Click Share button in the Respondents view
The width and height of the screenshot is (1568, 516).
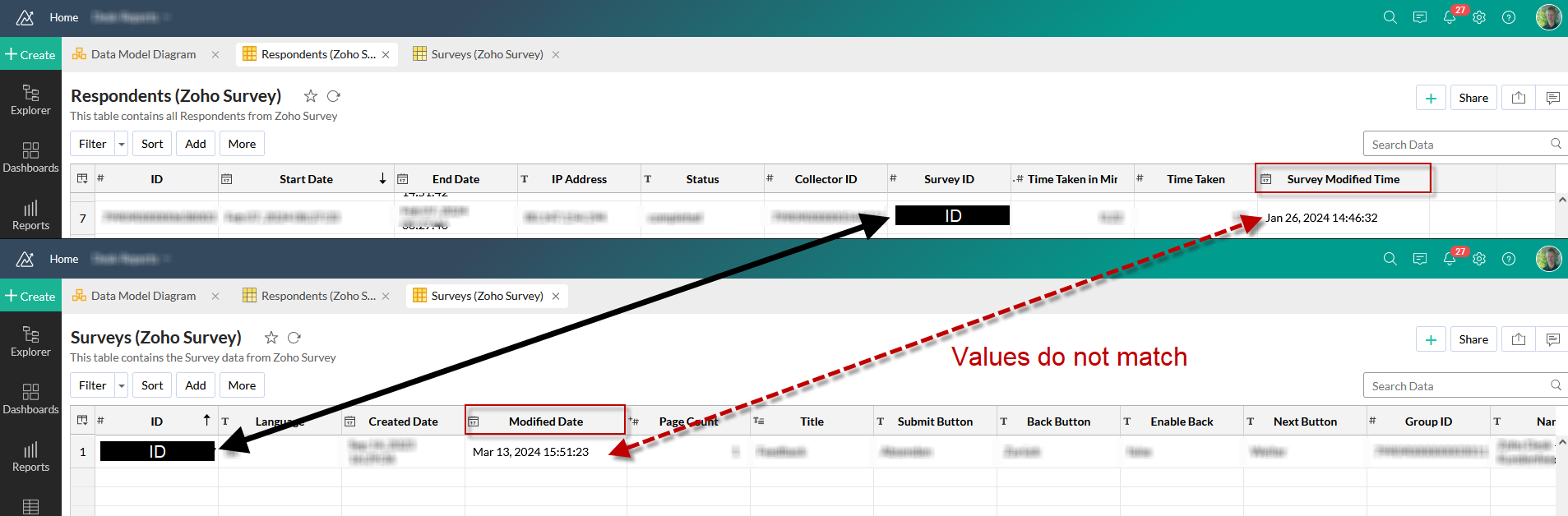(x=1473, y=98)
